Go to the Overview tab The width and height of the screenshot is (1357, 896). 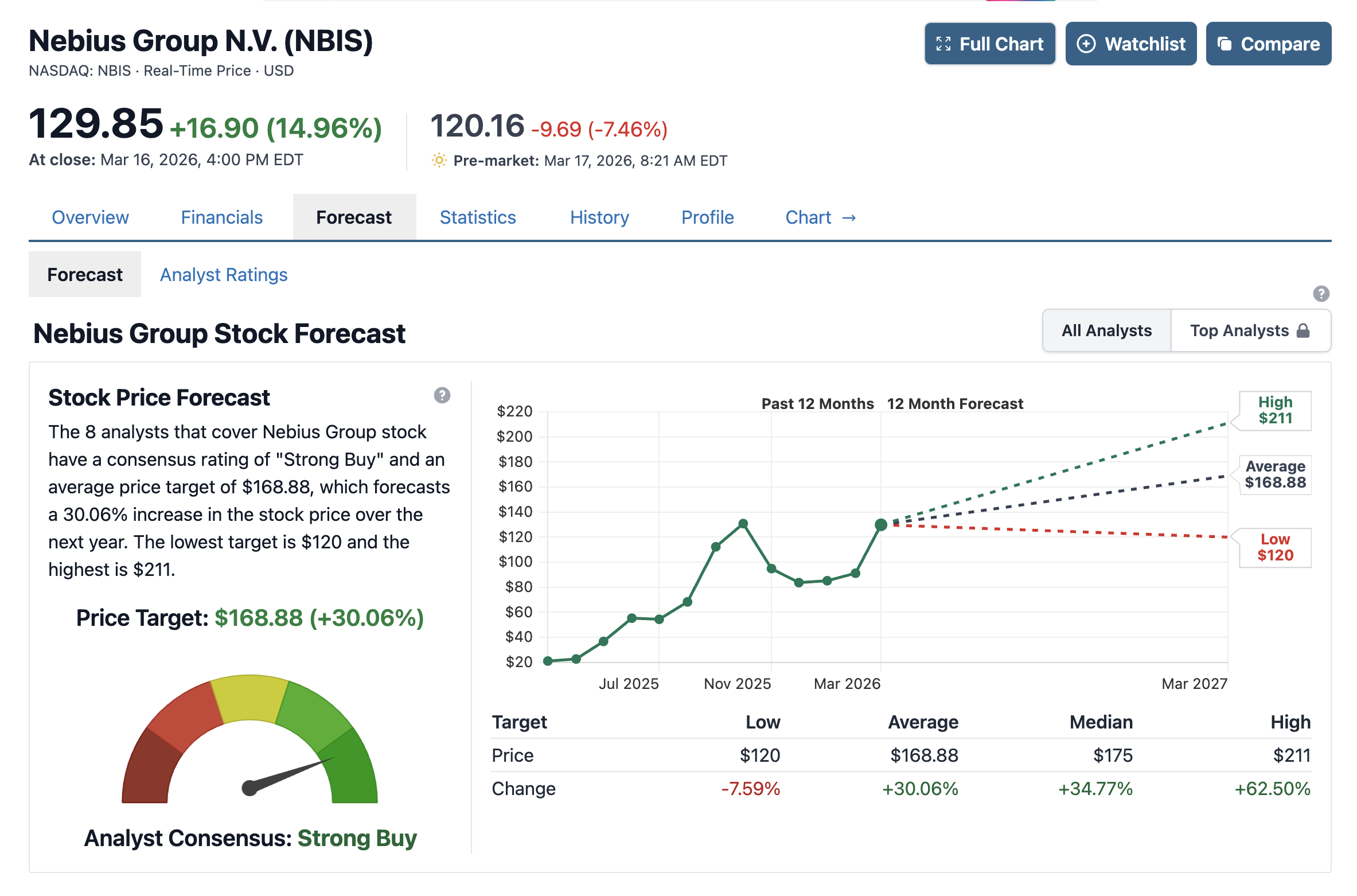click(90, 217)
